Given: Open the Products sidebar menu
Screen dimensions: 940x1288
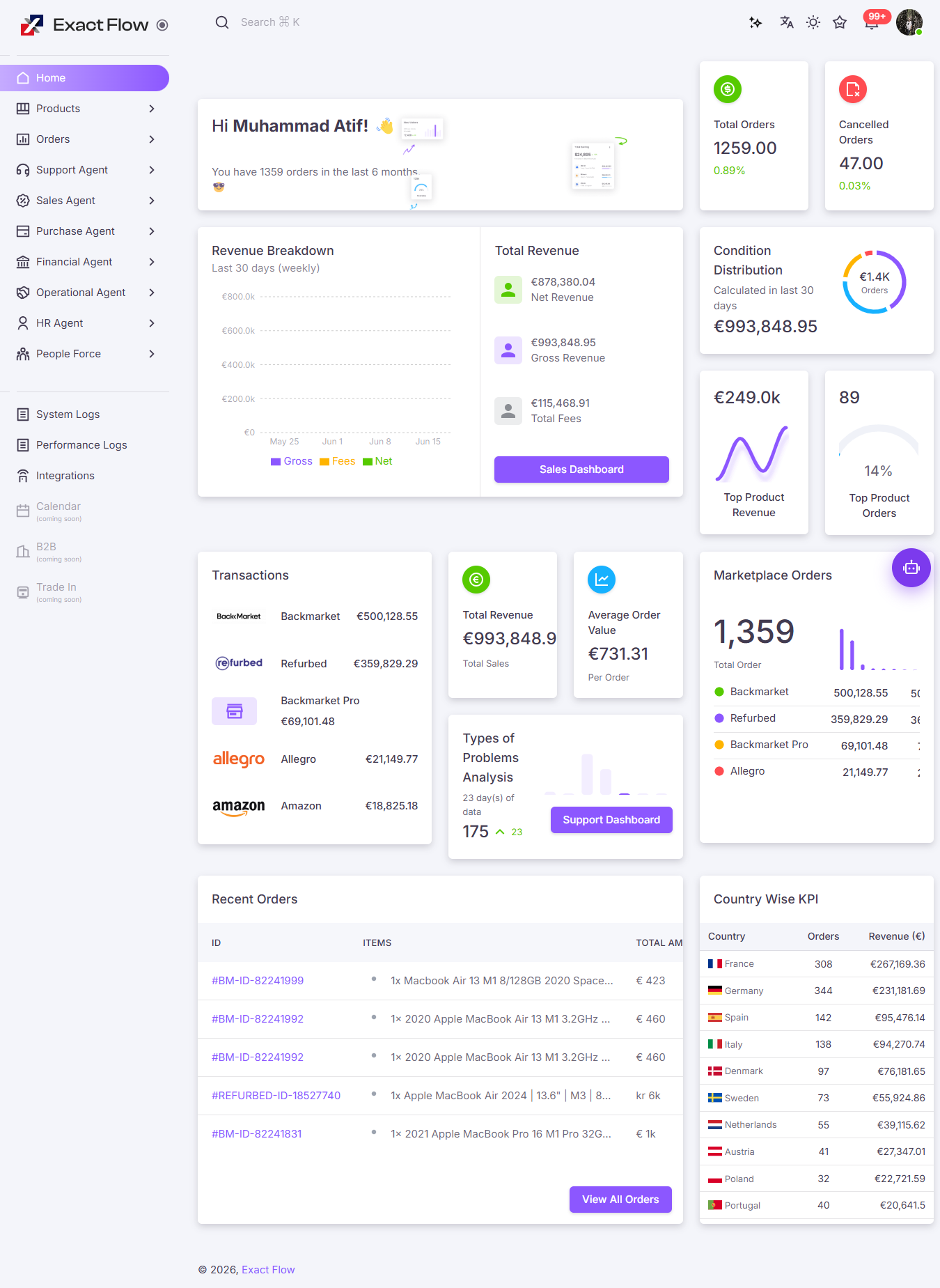Looking at the screenshot, I should click(x=84, y=109).
